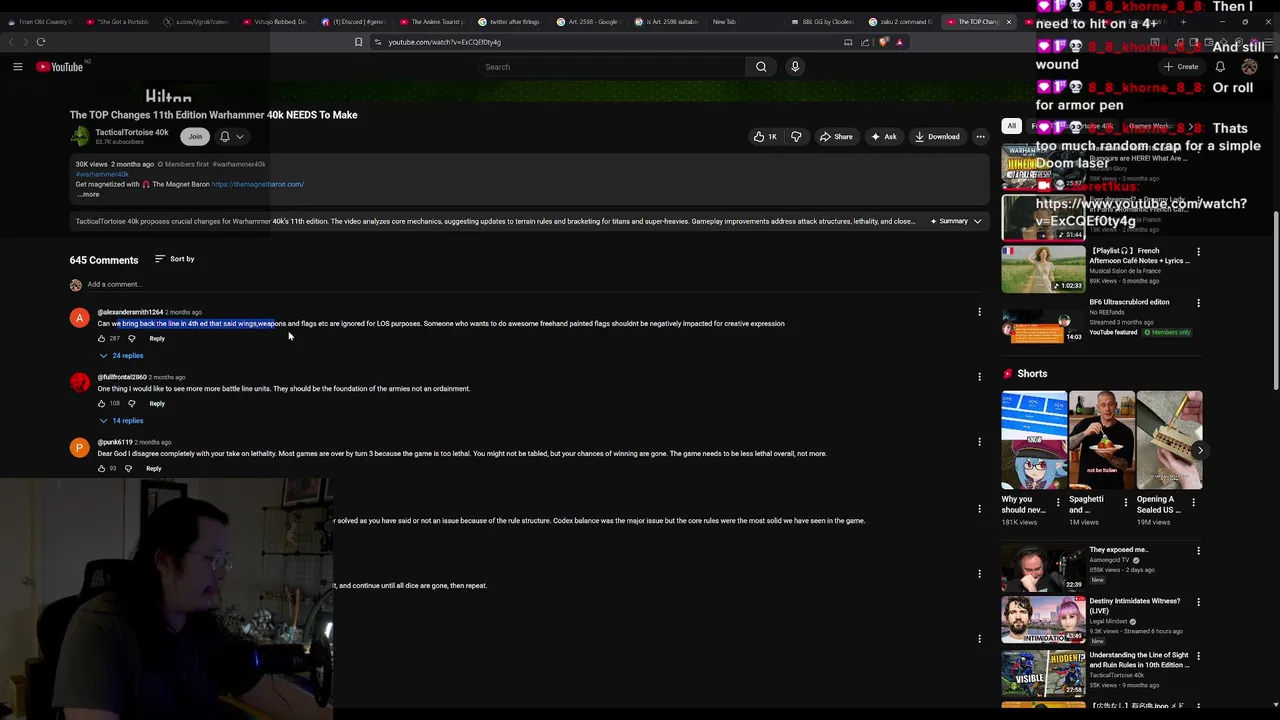Open the video's three-dot more actions

tap(980, 137)
